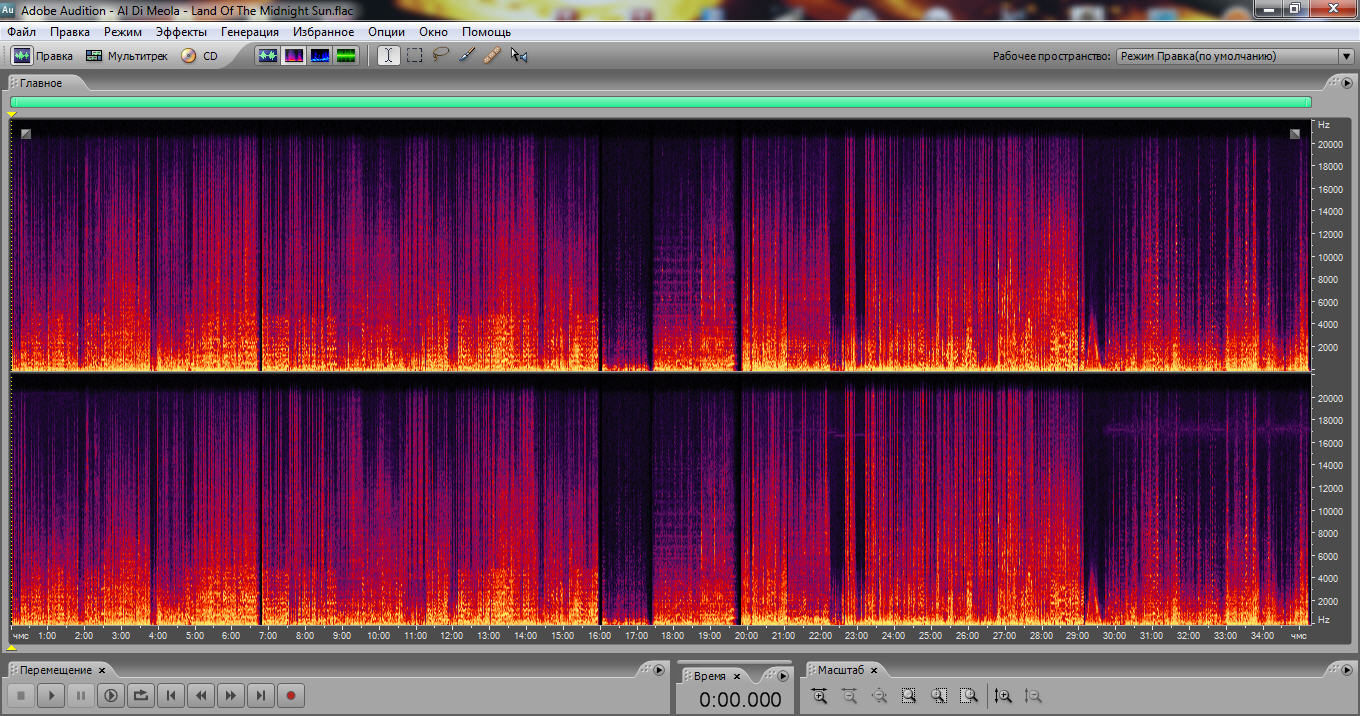Click the CD view disc icon
The width and height of the screenshot is (1360, 716).
click(x=188, y=56)
